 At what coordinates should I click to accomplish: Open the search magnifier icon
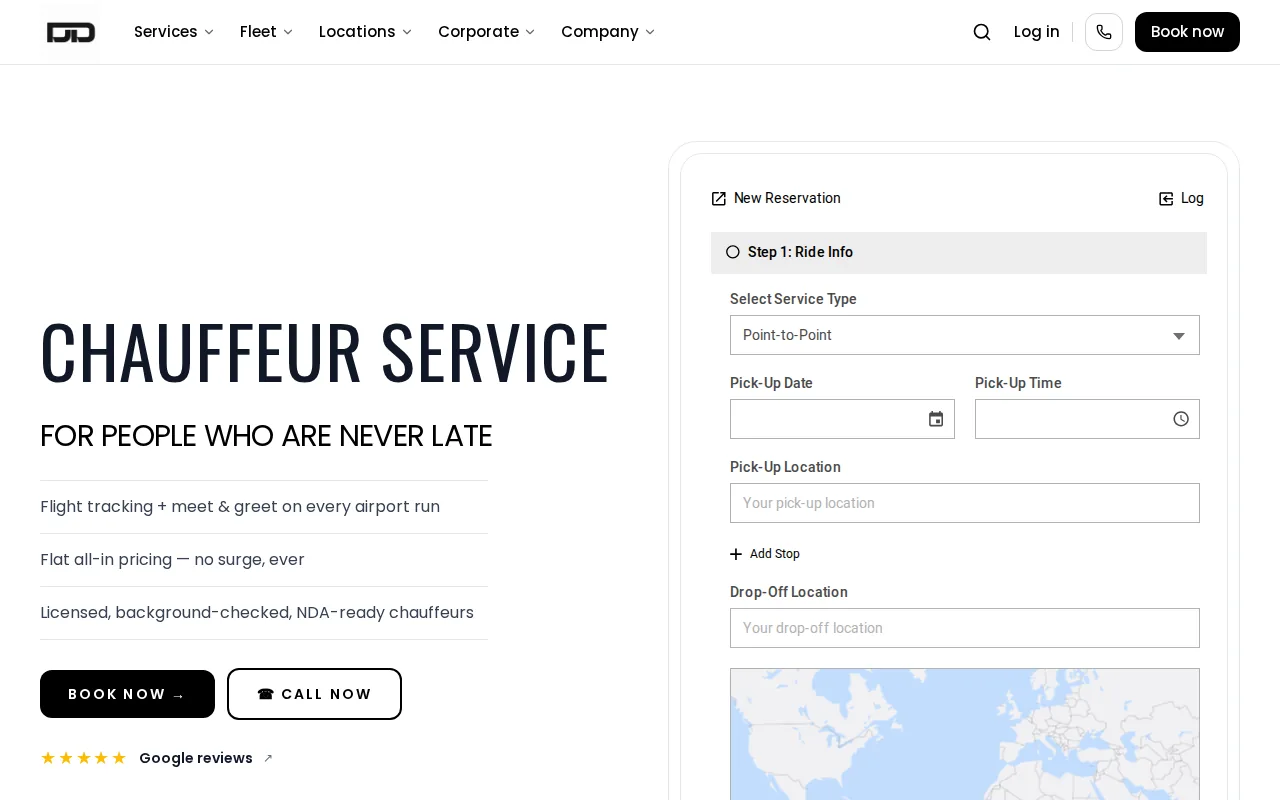pos(982,32)
